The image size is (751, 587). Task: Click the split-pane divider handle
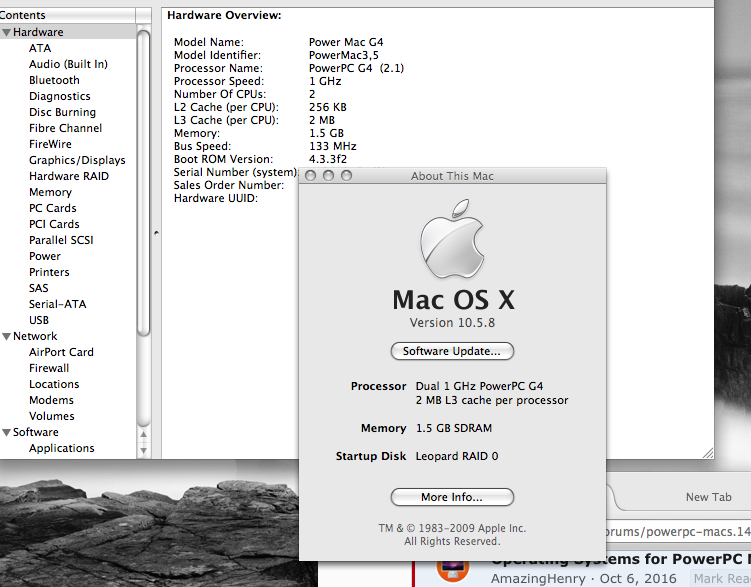[x=156, y=234]
